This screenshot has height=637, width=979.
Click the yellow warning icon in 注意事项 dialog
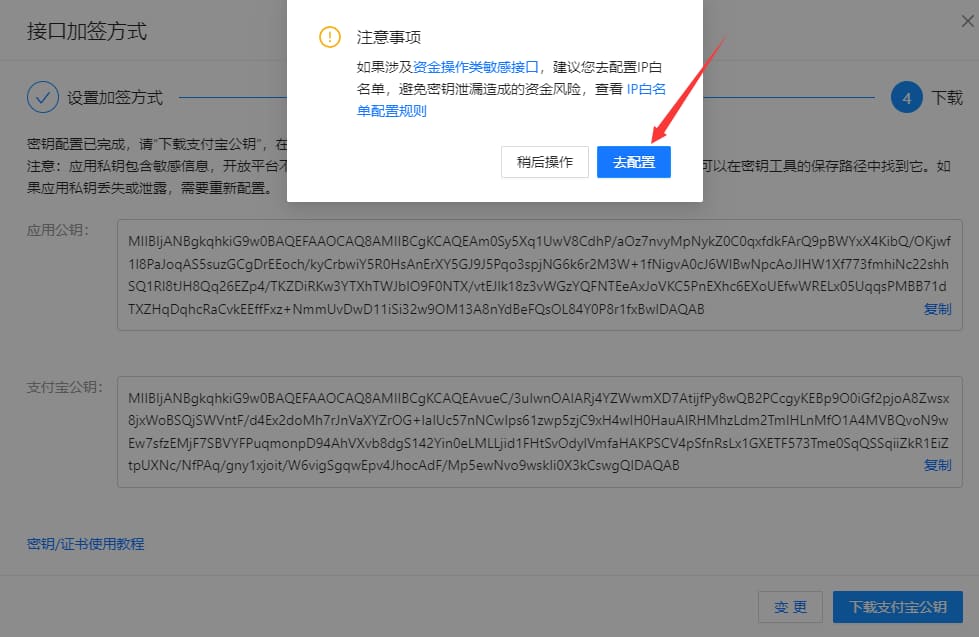pyautogui.click(x=328, y=37)
